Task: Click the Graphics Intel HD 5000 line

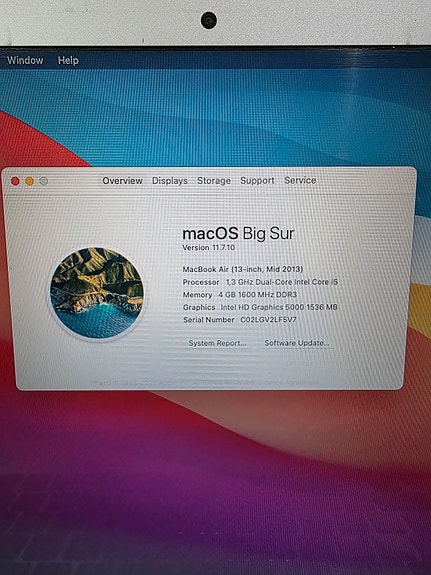Action: (x=260, y=307)
